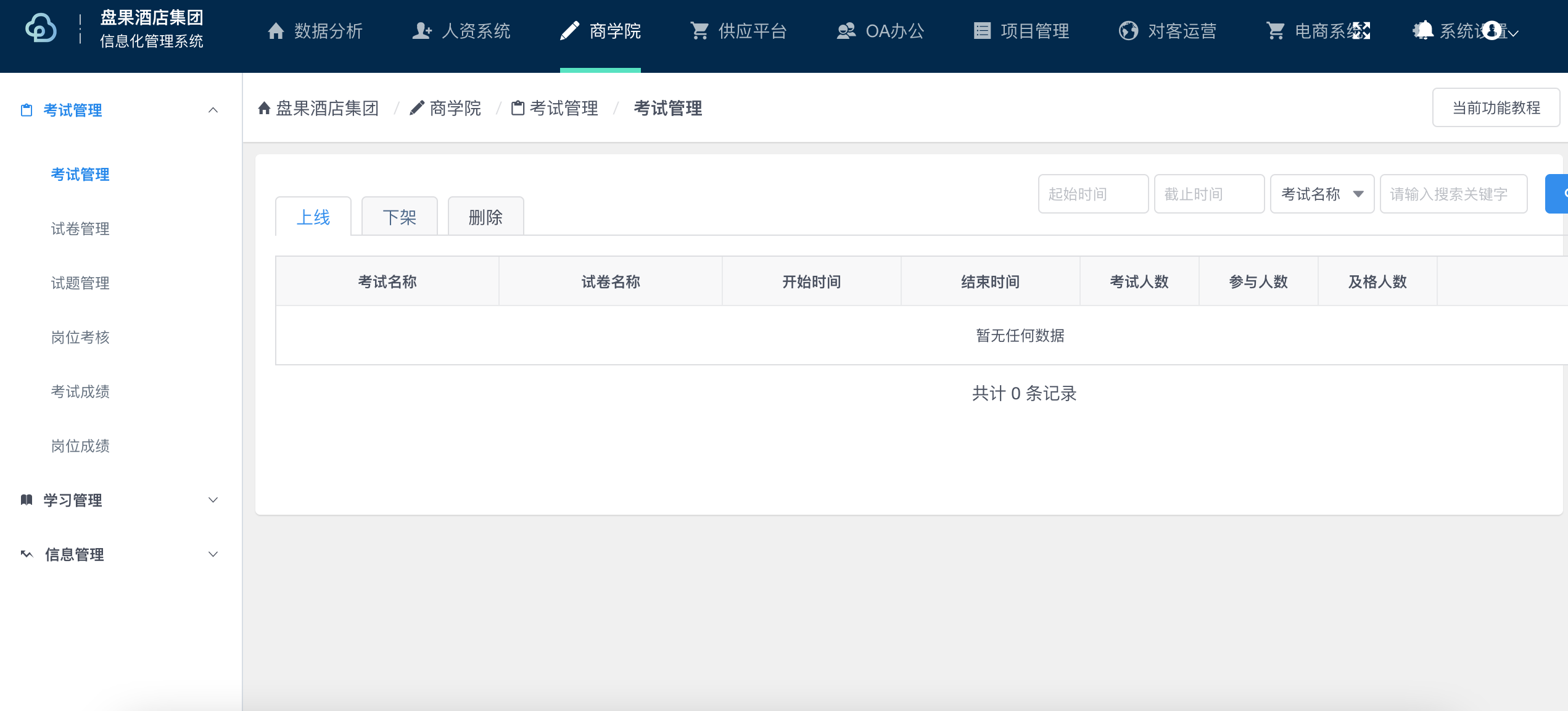Click the cart icon beside 供应平台
Image resolution: width=1568 pixels, height=711 pixels.
(x=699, y=31)
